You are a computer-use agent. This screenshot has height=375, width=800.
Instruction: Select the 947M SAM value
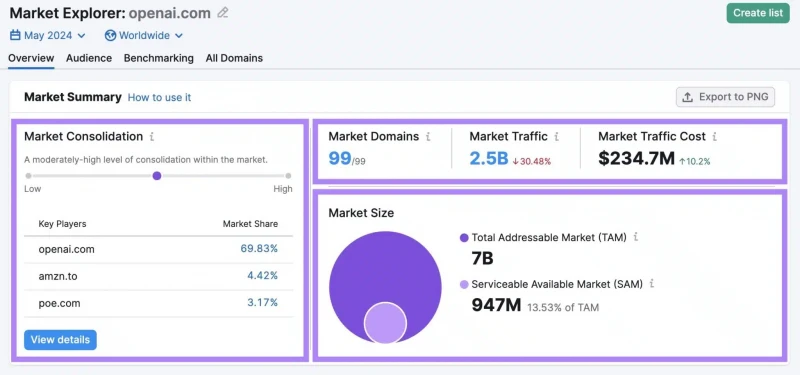[496, 305]
